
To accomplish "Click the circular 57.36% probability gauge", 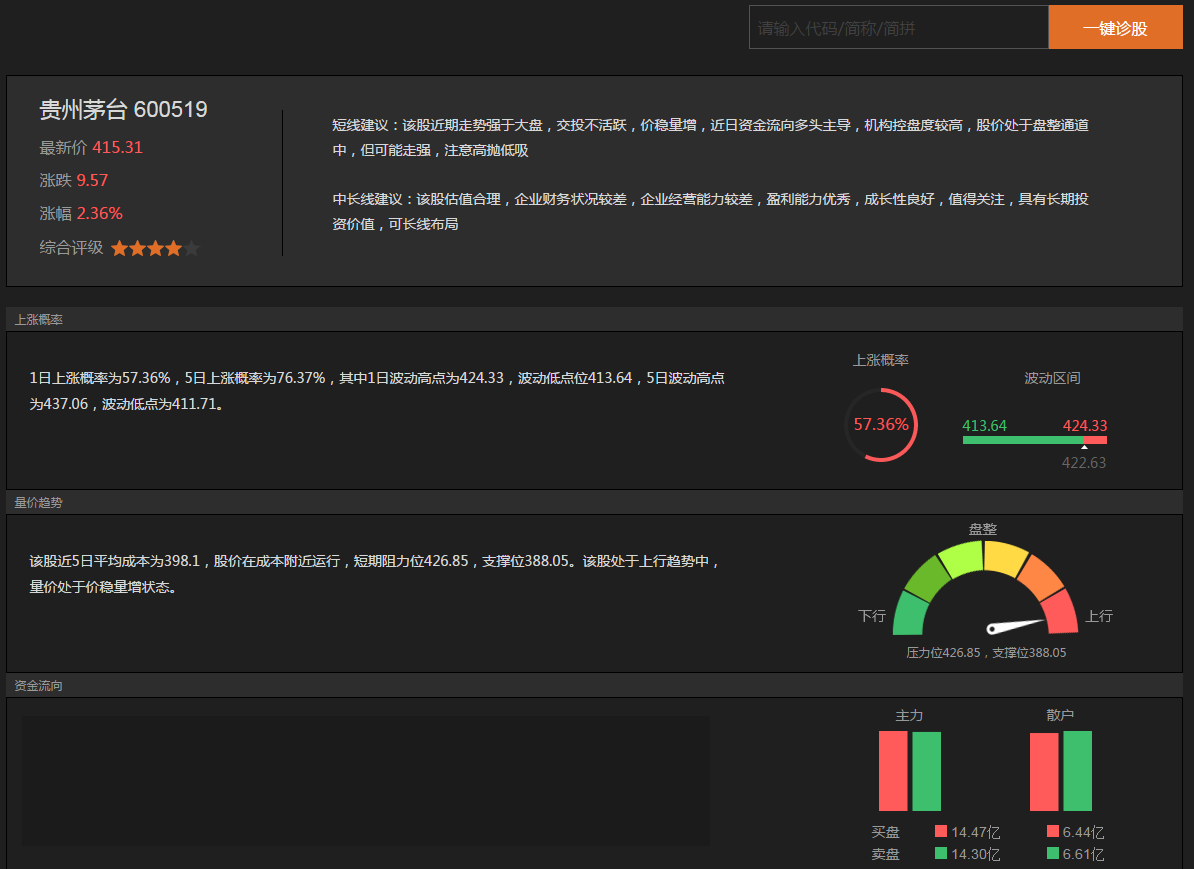I will (x=881, y=425).
